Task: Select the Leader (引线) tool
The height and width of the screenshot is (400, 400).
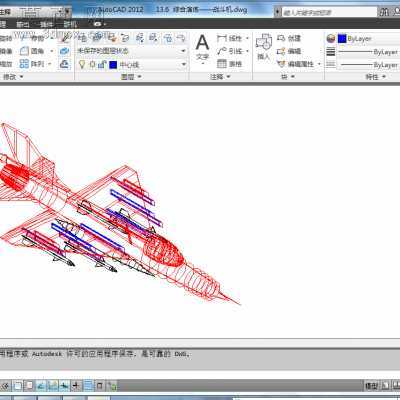Action: [x=230, y=51]
